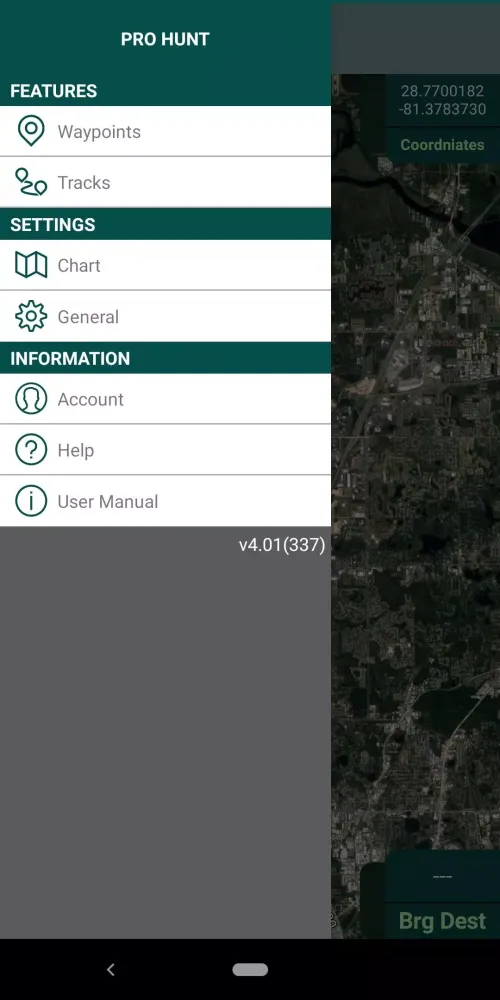Open Chart settings

(x=165, y=265)
